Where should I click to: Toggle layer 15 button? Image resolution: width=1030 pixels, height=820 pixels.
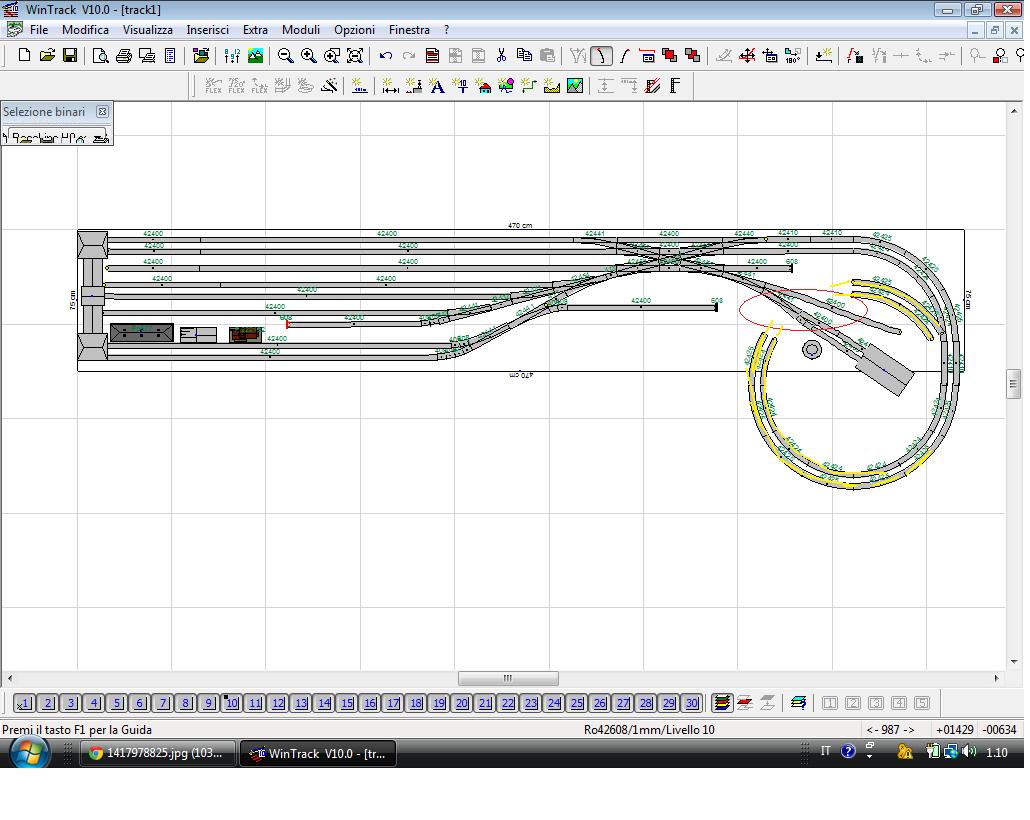[x=347, y=703]
